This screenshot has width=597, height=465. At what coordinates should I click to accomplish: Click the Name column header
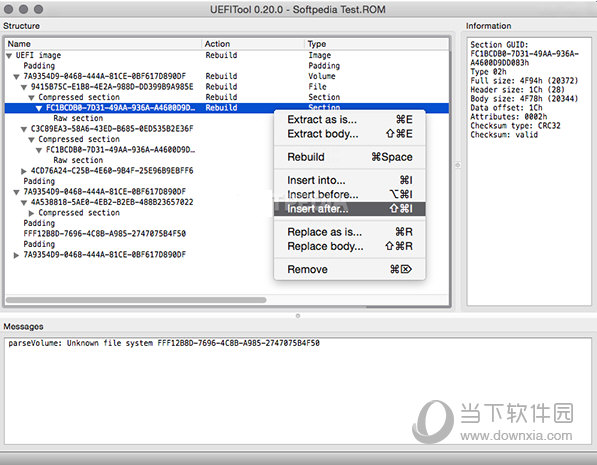pyautogui.click(x=103, y=44)
